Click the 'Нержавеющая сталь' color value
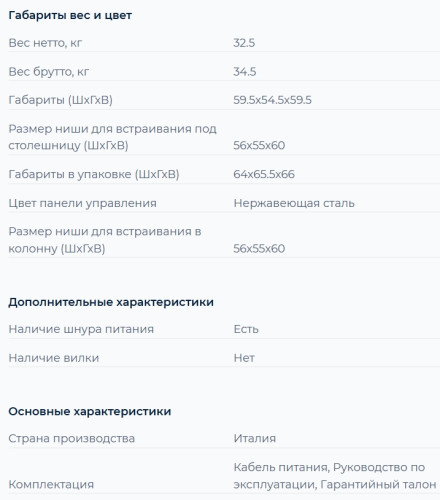This screenshot has height=500, width=440. pyautogui.click(x=294, y=203)
